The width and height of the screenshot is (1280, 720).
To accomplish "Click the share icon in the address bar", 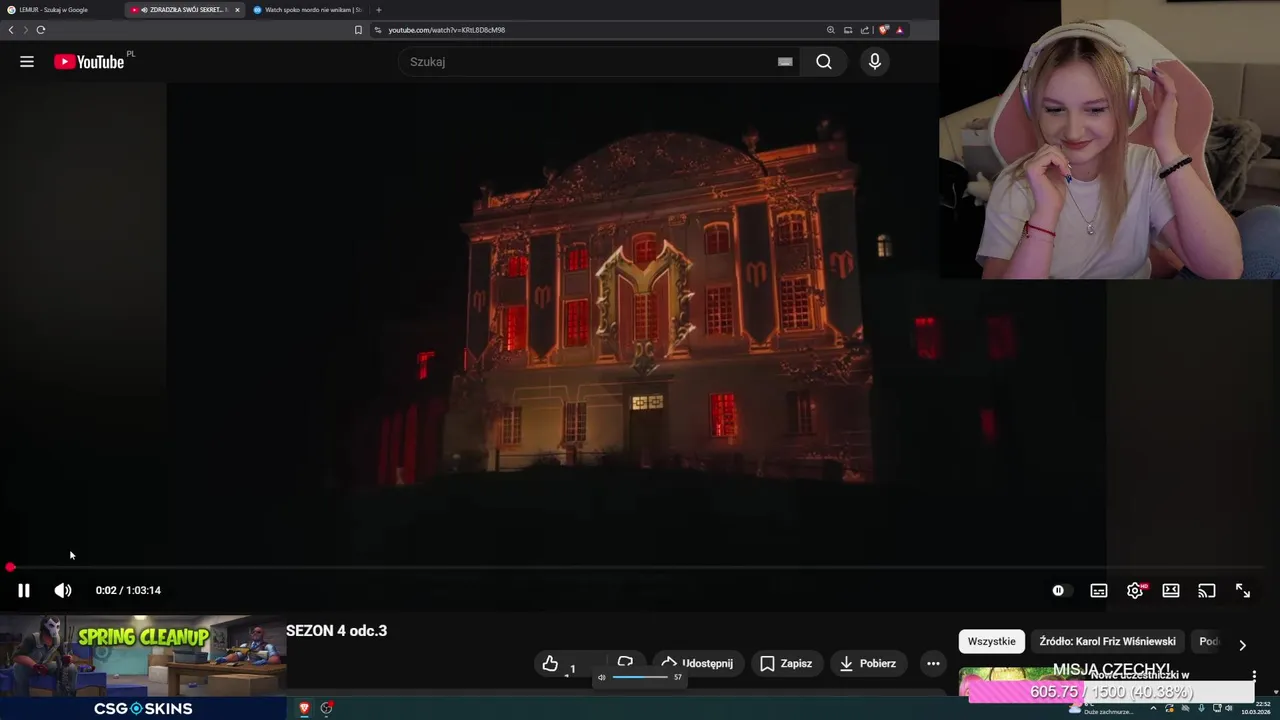I will [865, 30].
